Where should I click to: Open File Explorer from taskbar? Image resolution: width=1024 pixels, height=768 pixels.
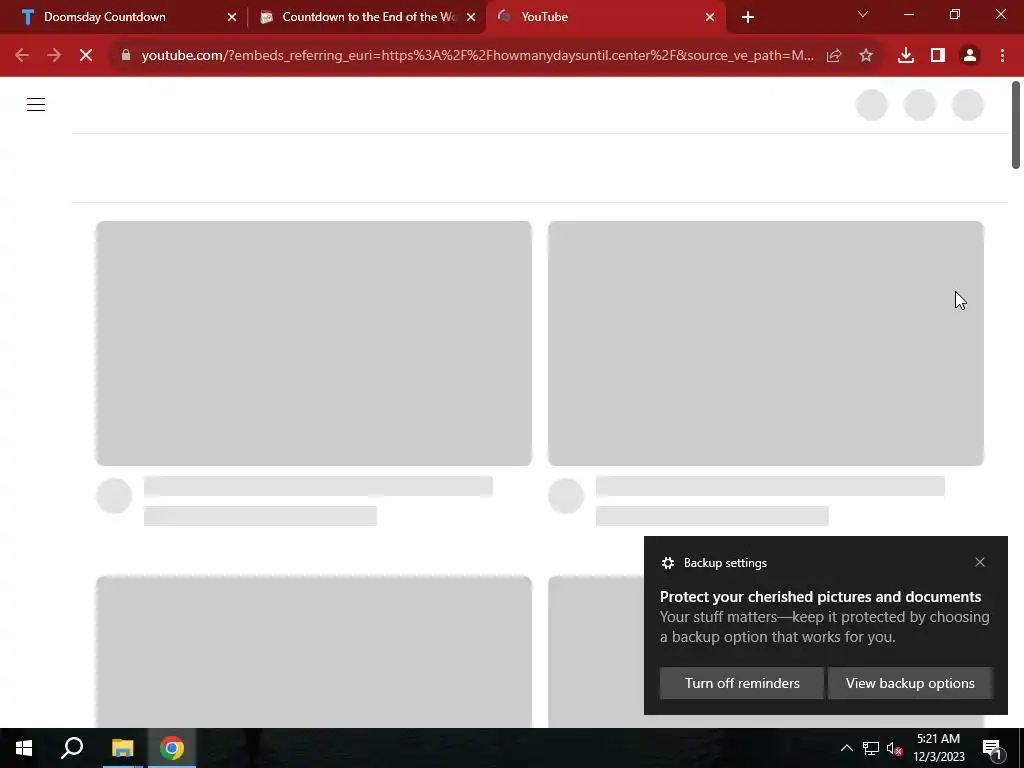pos(122,748)
